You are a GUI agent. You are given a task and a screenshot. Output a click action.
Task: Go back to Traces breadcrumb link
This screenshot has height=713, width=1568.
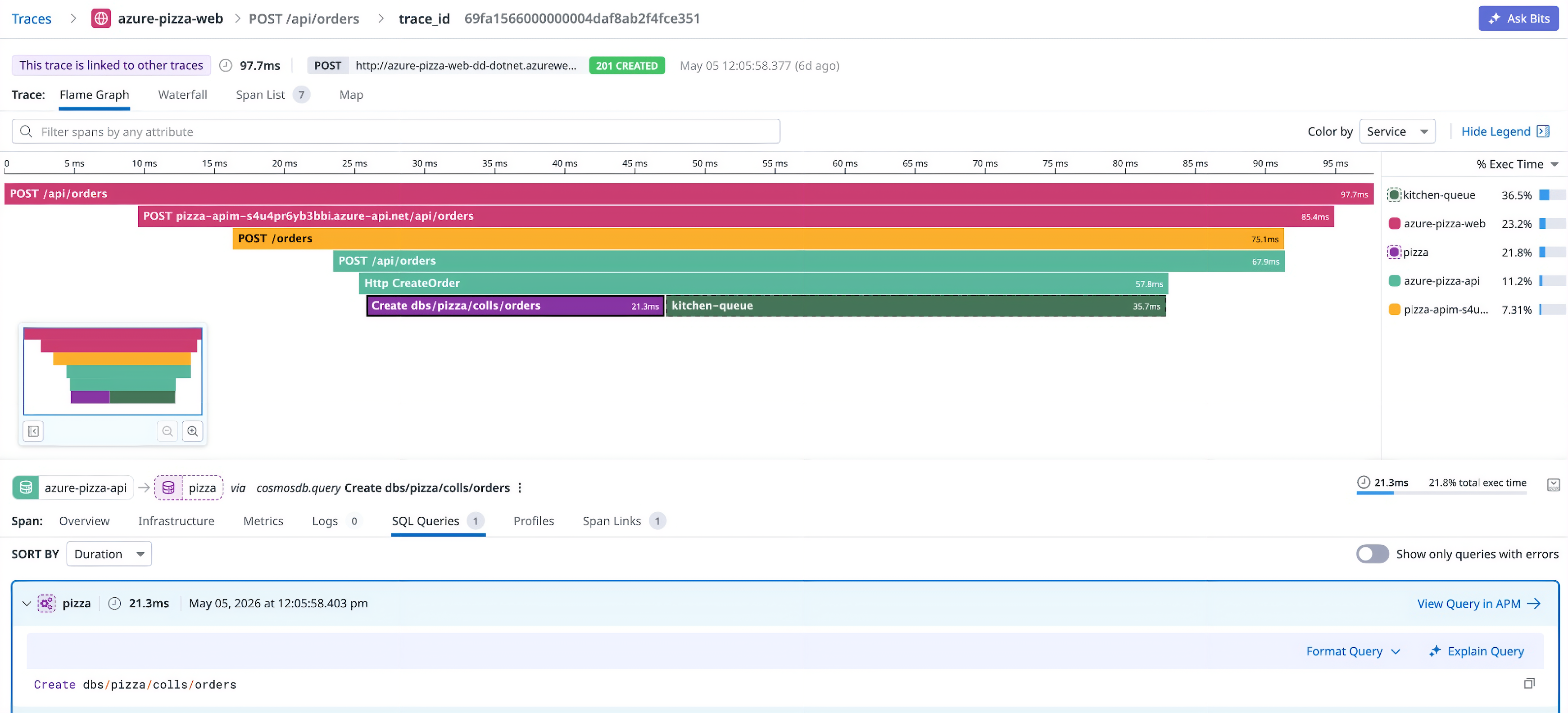pyautogui.click(x=31, y=19)
